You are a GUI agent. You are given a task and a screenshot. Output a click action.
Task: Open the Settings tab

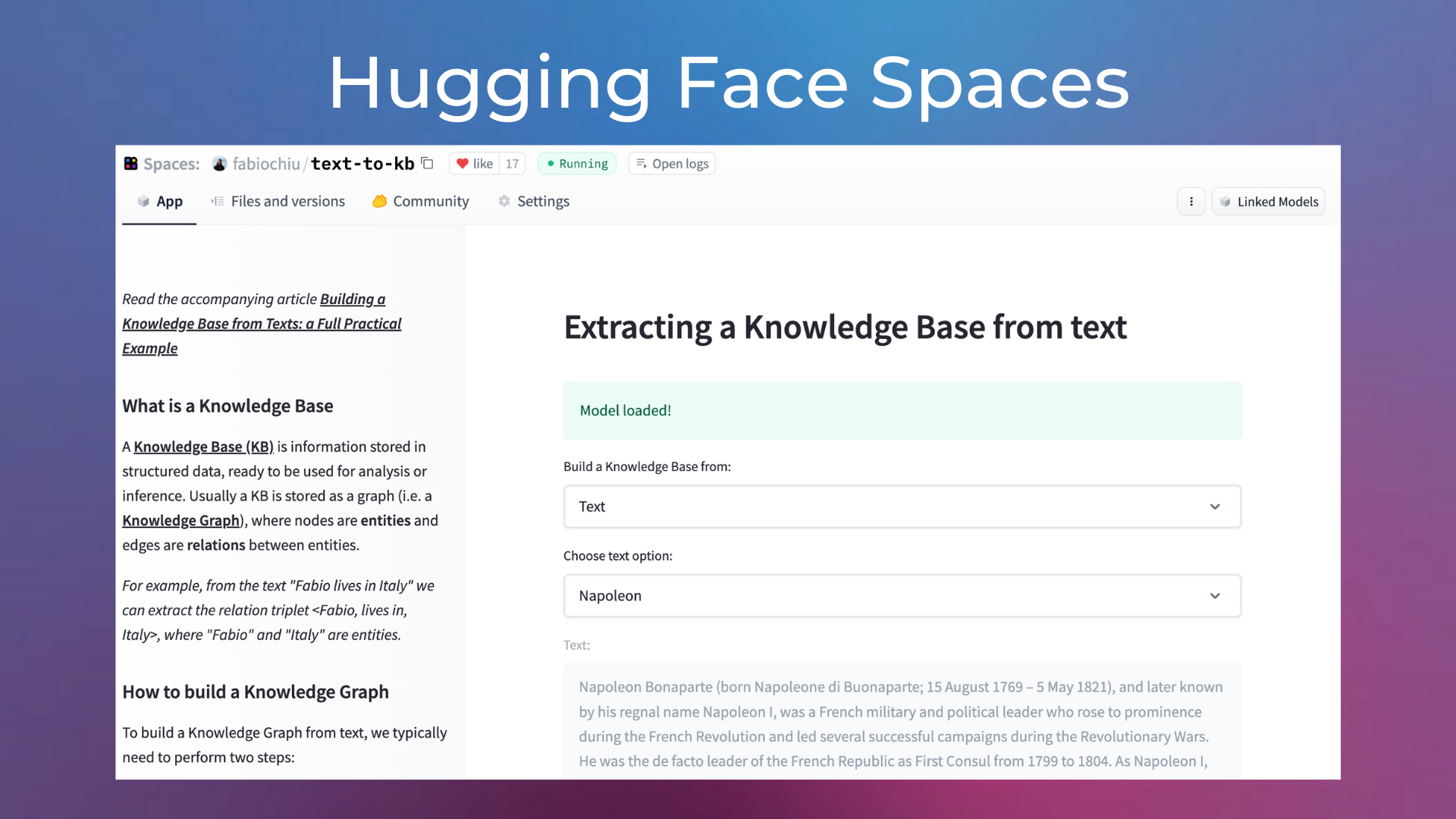coord(534,202)
